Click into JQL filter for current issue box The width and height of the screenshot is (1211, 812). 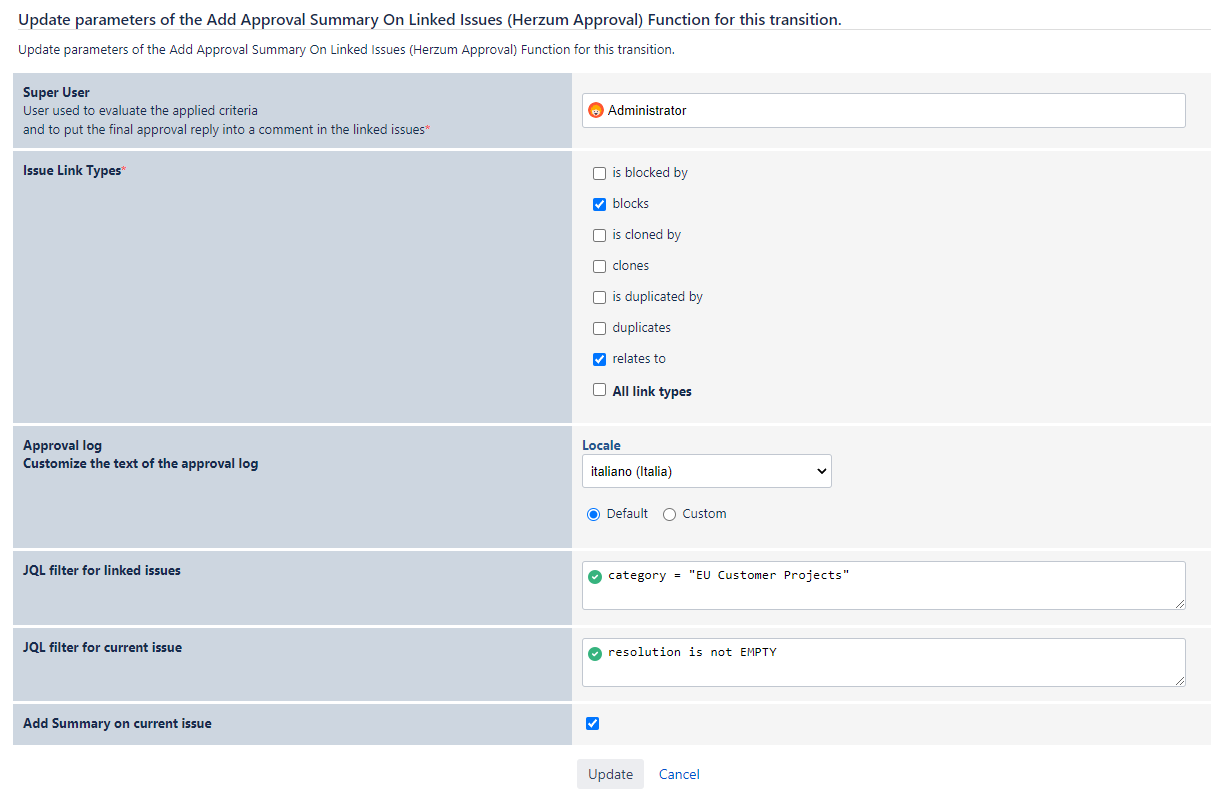[x=884, y=662]
